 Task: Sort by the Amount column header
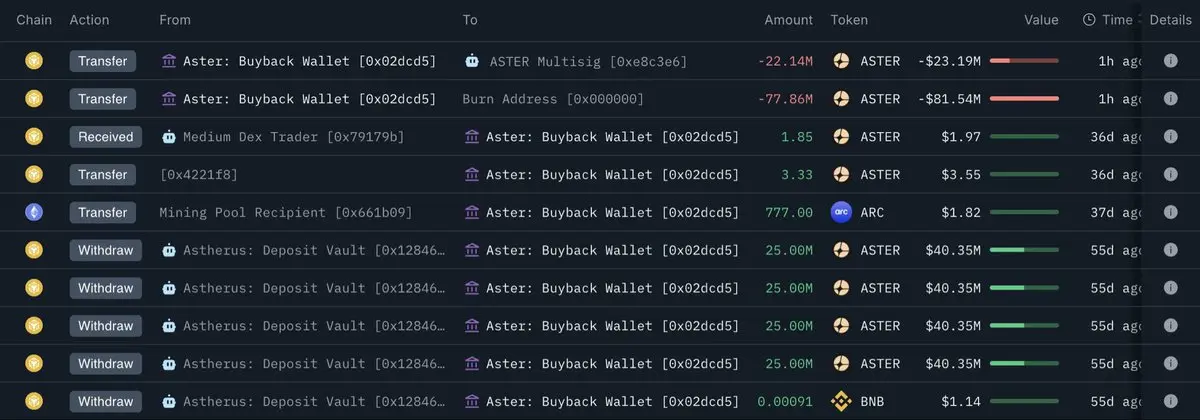click(789, 20)
